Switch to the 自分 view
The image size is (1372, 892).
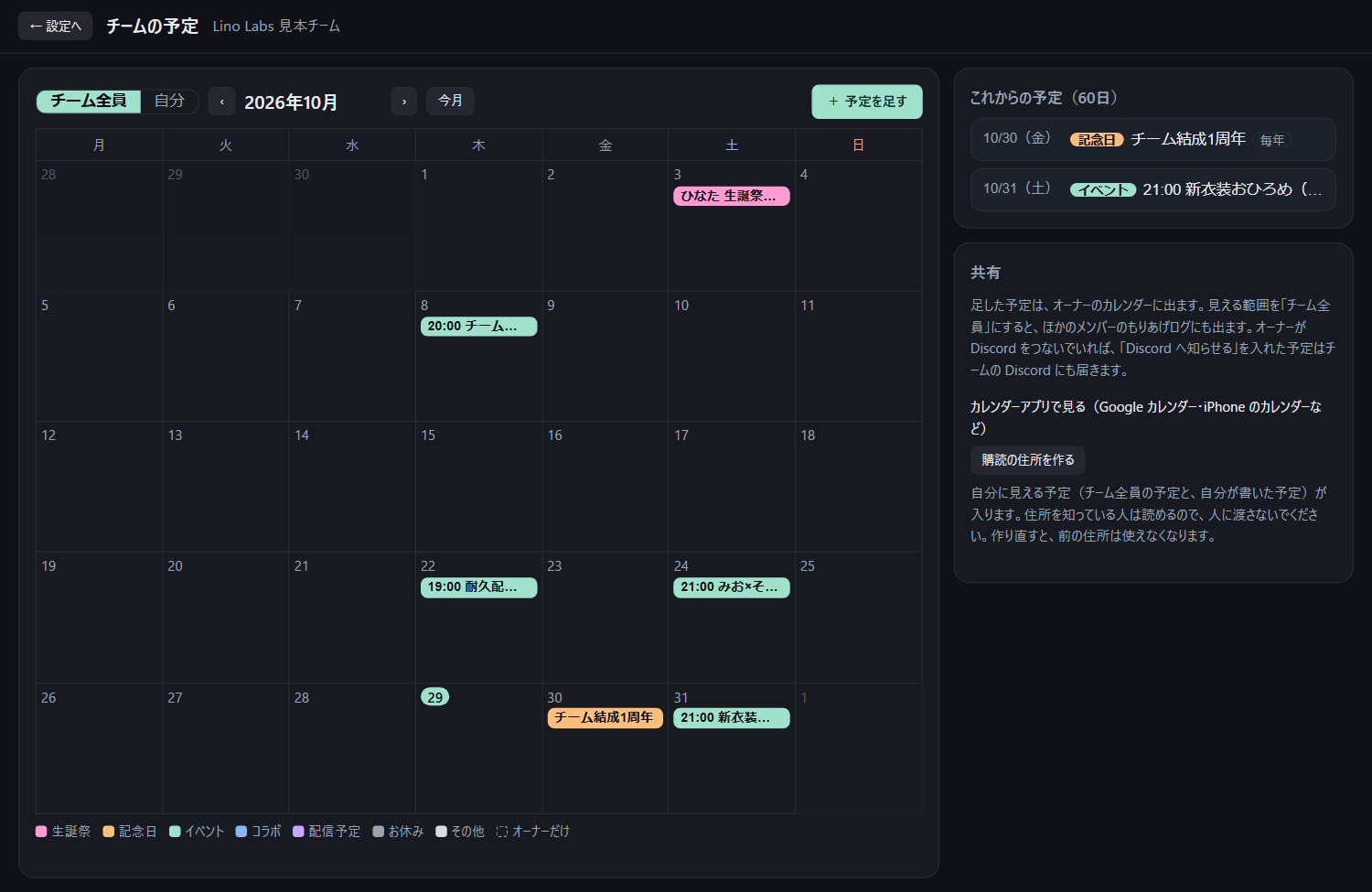(x=169, y=101)
